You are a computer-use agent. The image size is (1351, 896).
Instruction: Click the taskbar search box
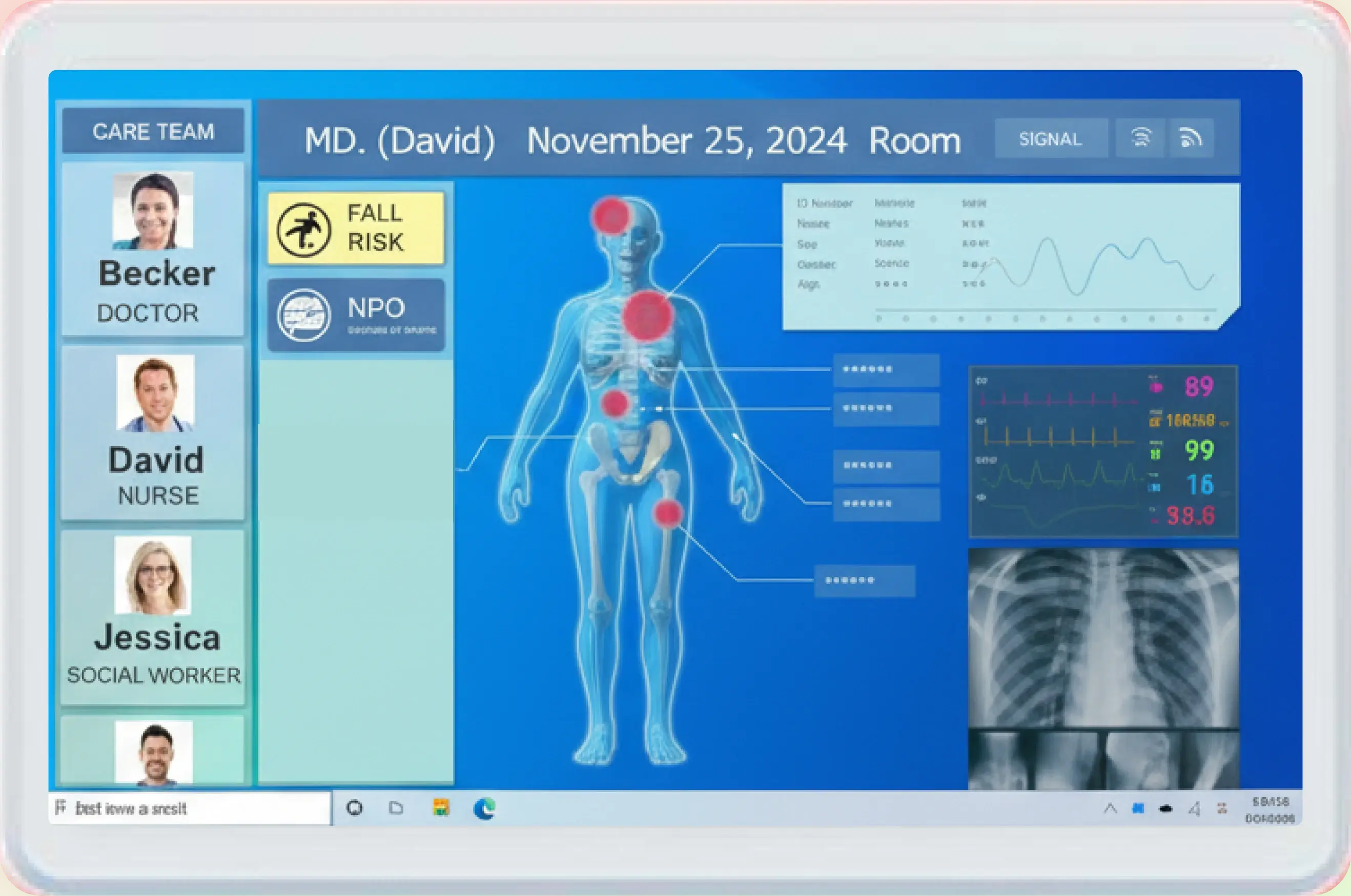[190, 808]
